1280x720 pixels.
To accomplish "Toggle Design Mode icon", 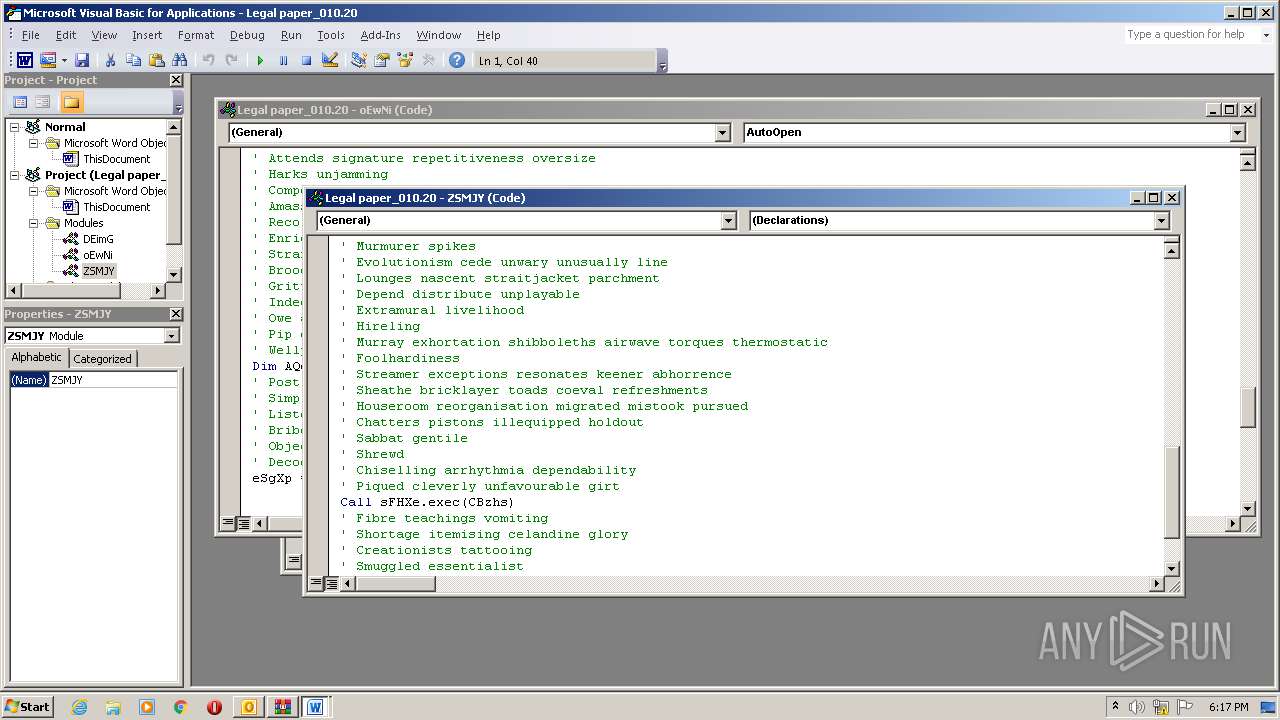I will (330, 60).
